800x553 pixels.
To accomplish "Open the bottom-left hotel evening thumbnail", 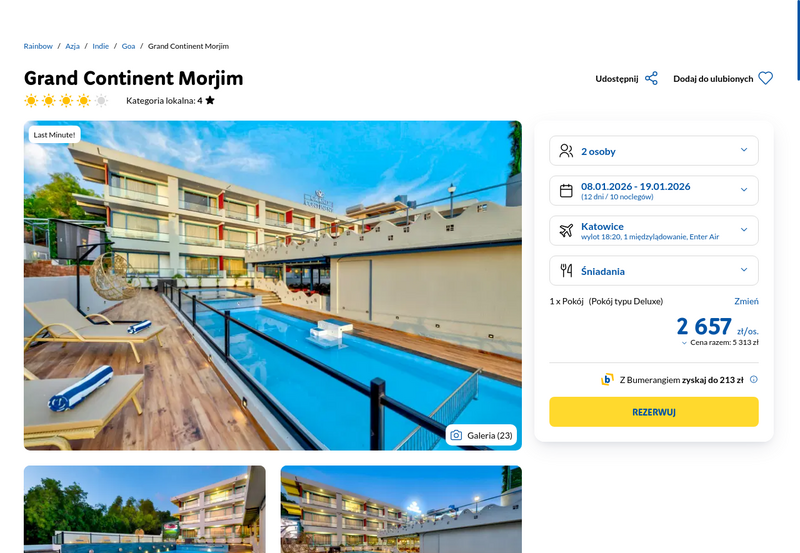I will (x=145, y=509).
